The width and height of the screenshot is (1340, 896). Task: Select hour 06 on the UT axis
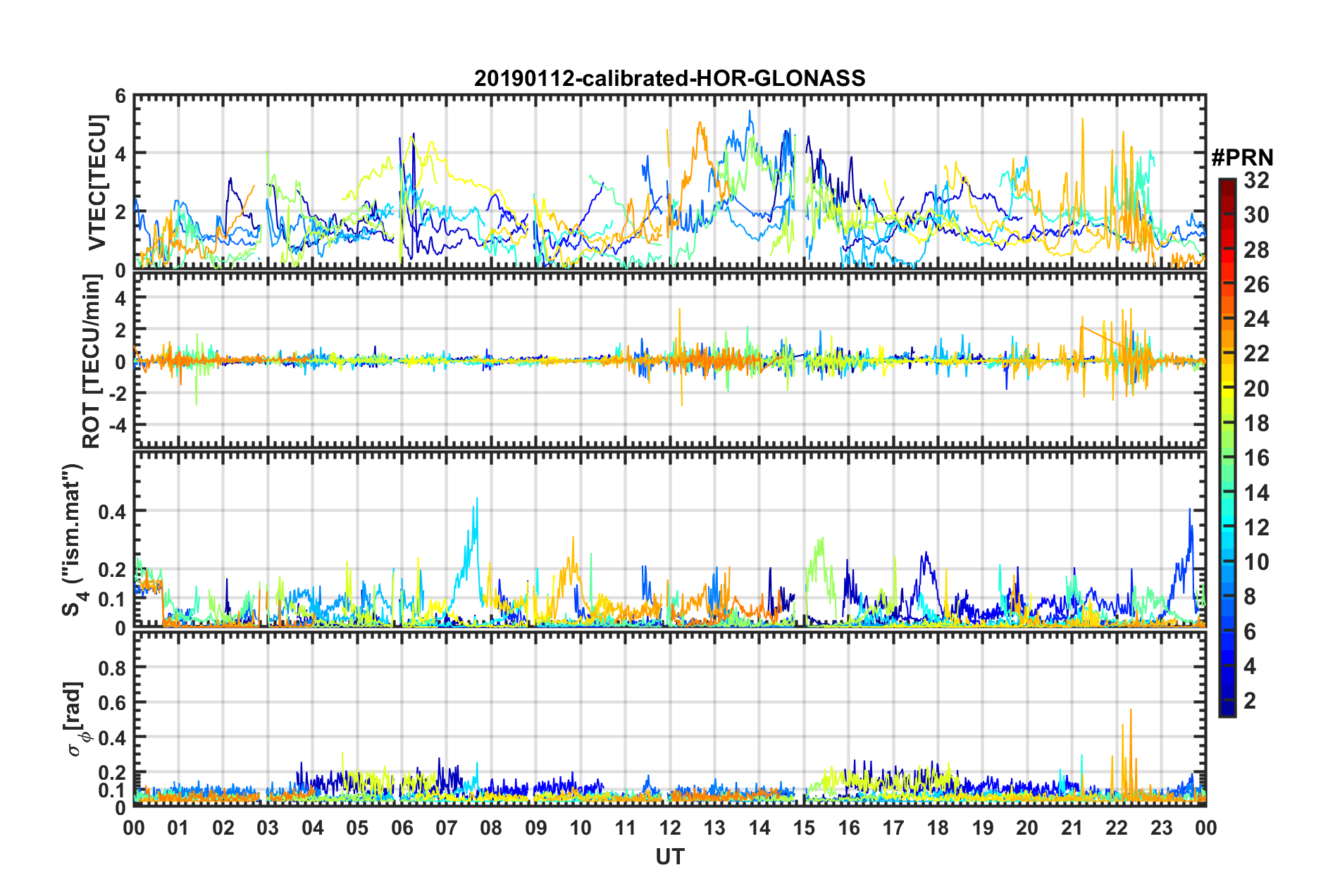402,828
